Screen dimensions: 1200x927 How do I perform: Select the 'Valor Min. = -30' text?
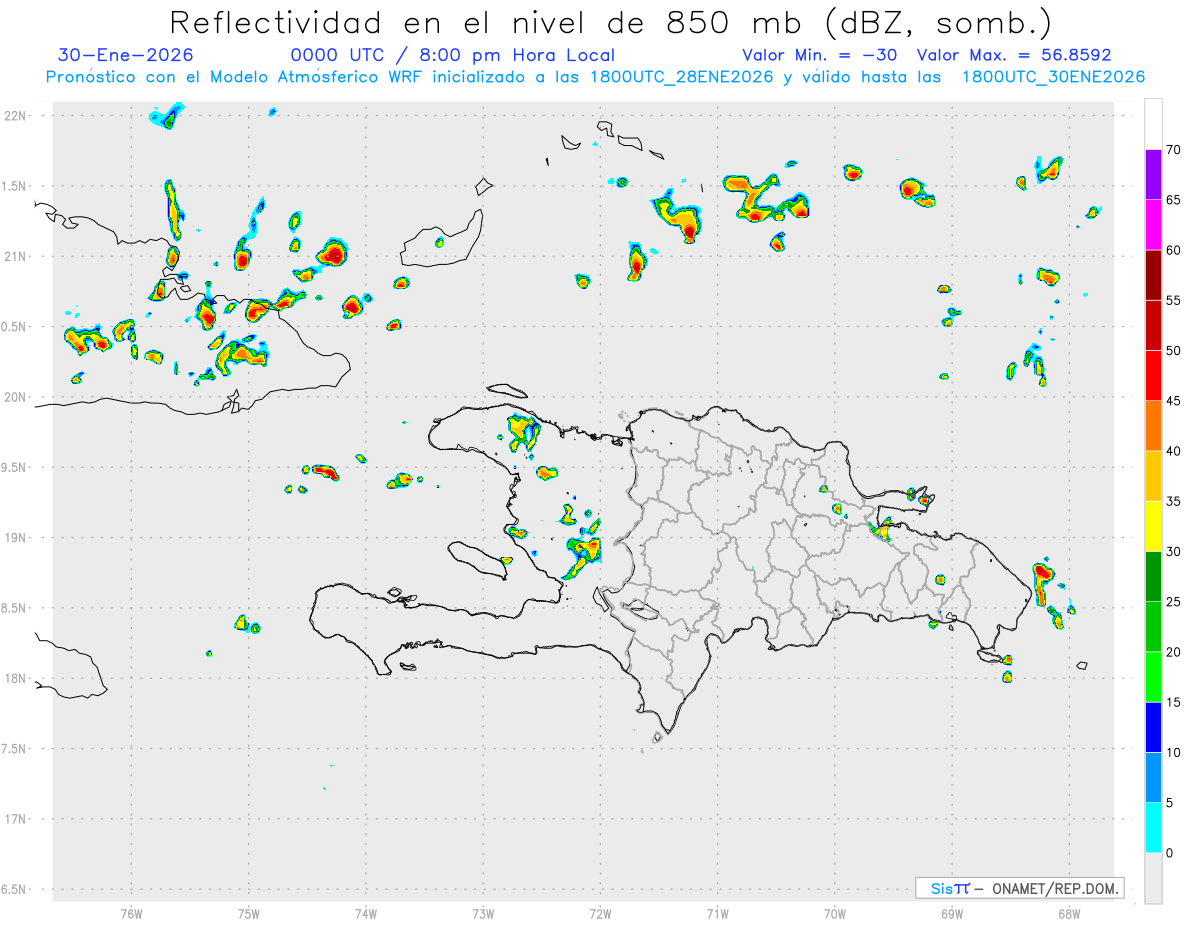coord(820,55)
